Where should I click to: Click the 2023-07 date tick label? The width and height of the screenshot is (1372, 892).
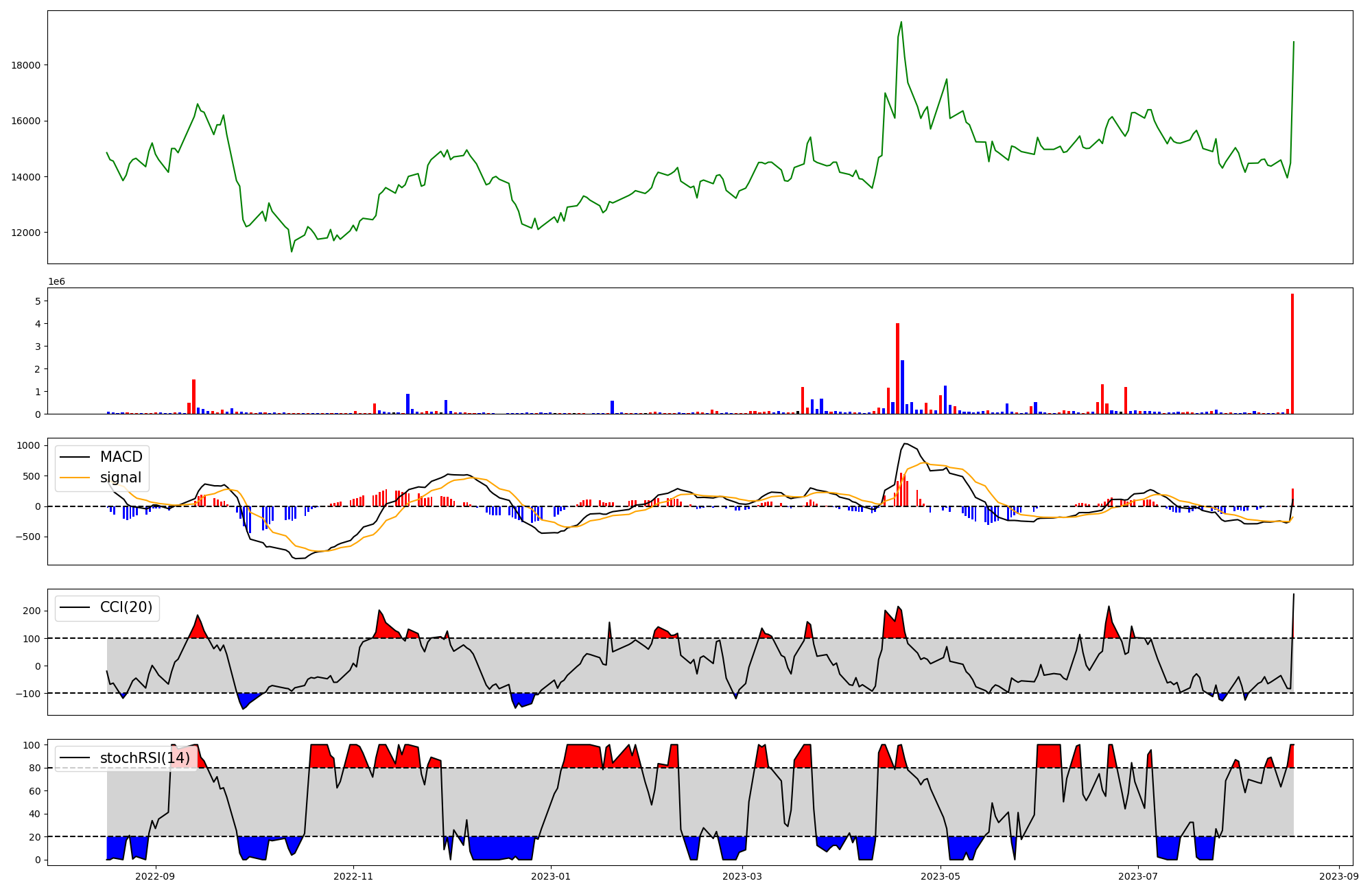(1137, 876)
